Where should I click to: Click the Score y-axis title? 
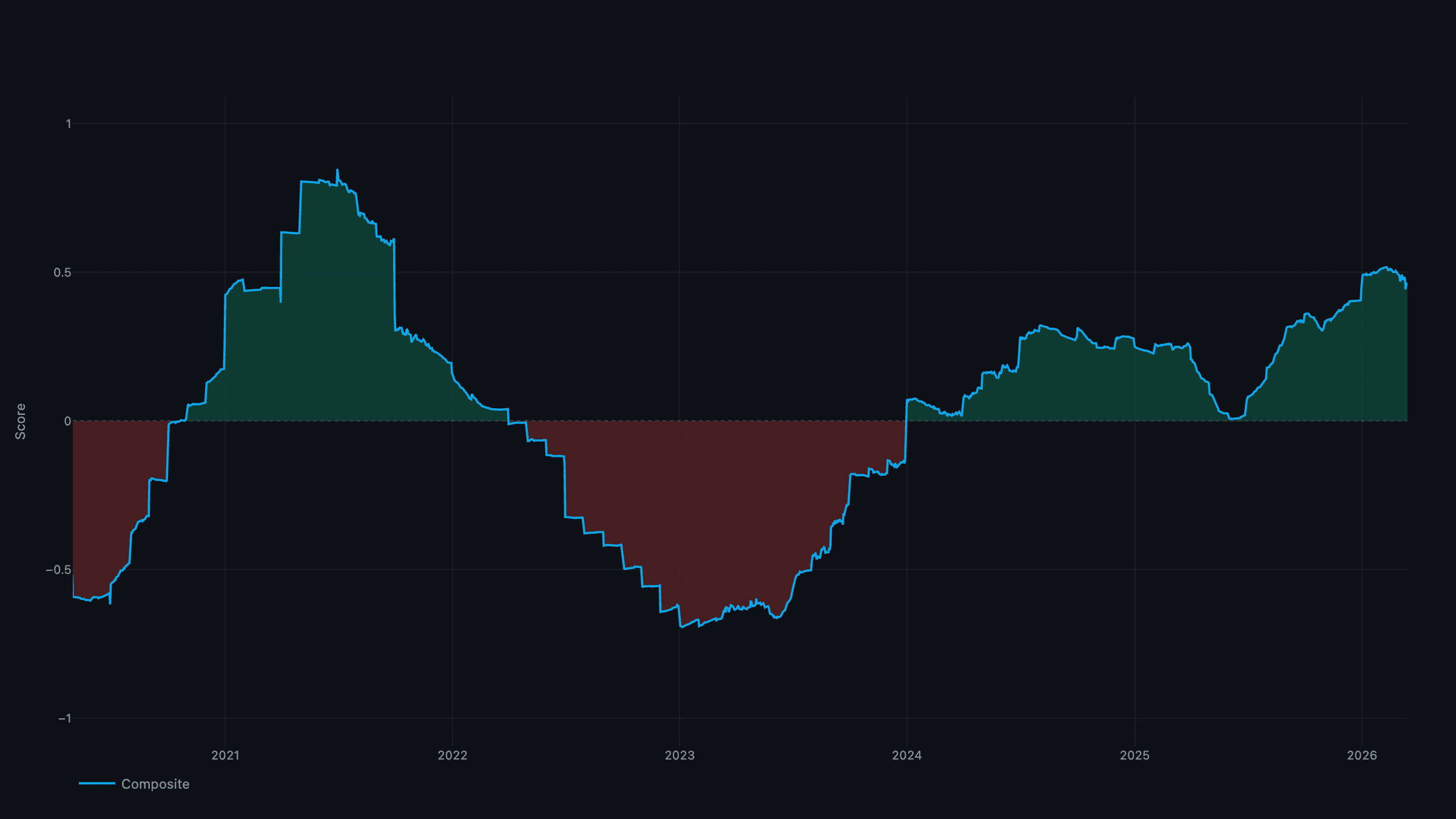pos(21,421)
